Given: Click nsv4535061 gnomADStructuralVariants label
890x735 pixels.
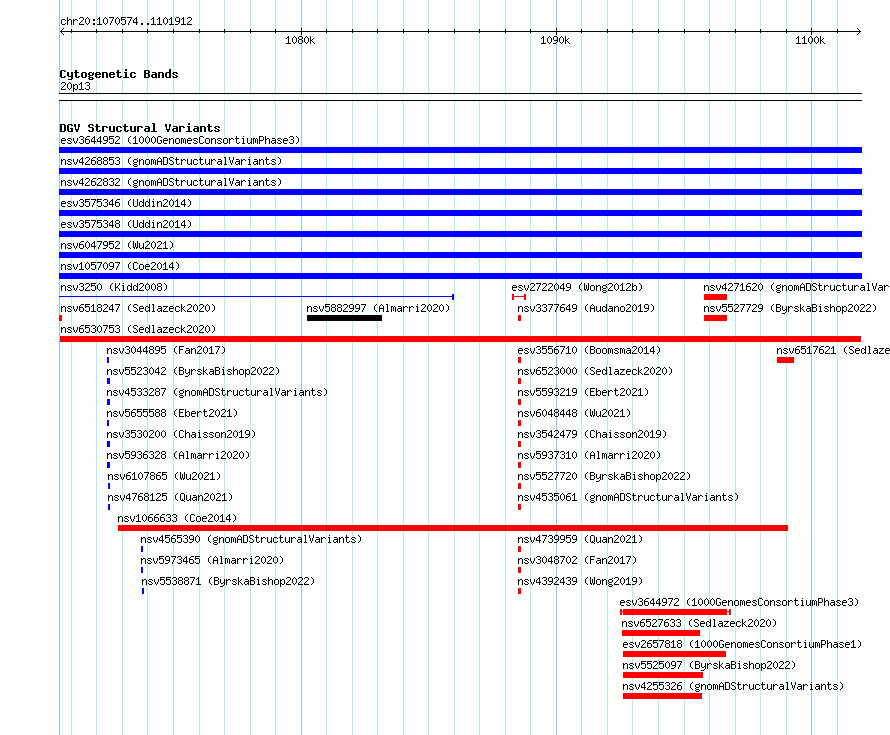Looking at the screenshot, I should tap(628, 497).
